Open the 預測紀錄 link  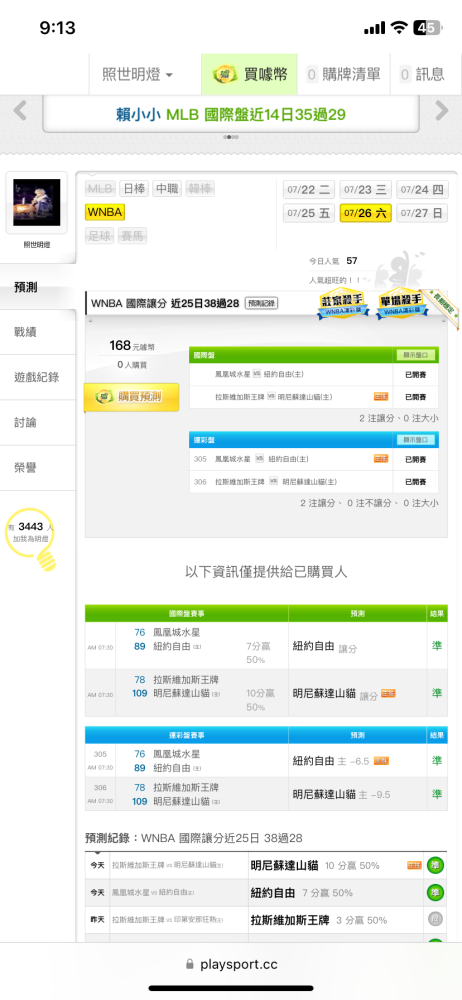click(262, 304)
